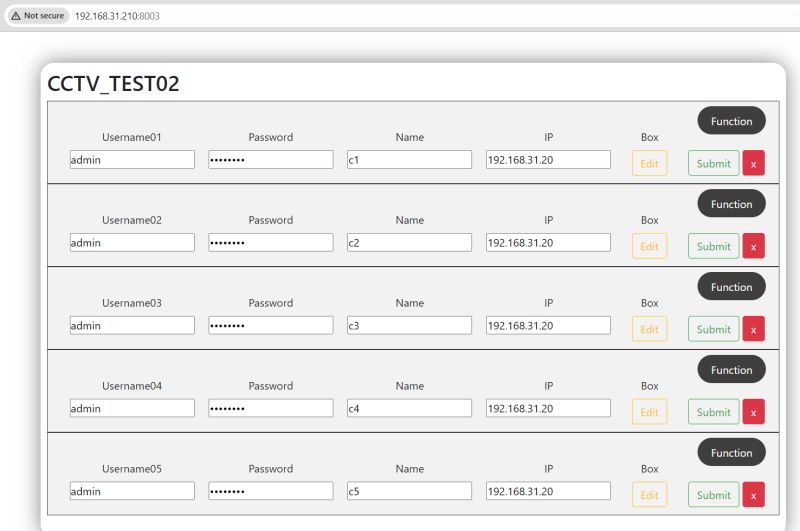The width and height of the screenshot is (800, 531).
Task: Submit the Username02 camera row
Action: [x=713, y=246]
